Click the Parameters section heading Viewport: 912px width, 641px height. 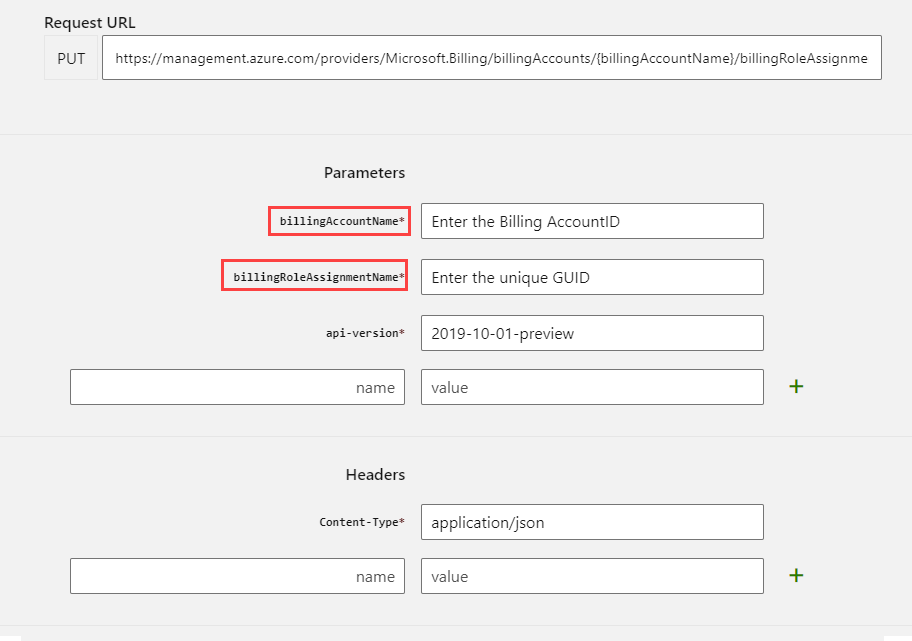(364, 172)
